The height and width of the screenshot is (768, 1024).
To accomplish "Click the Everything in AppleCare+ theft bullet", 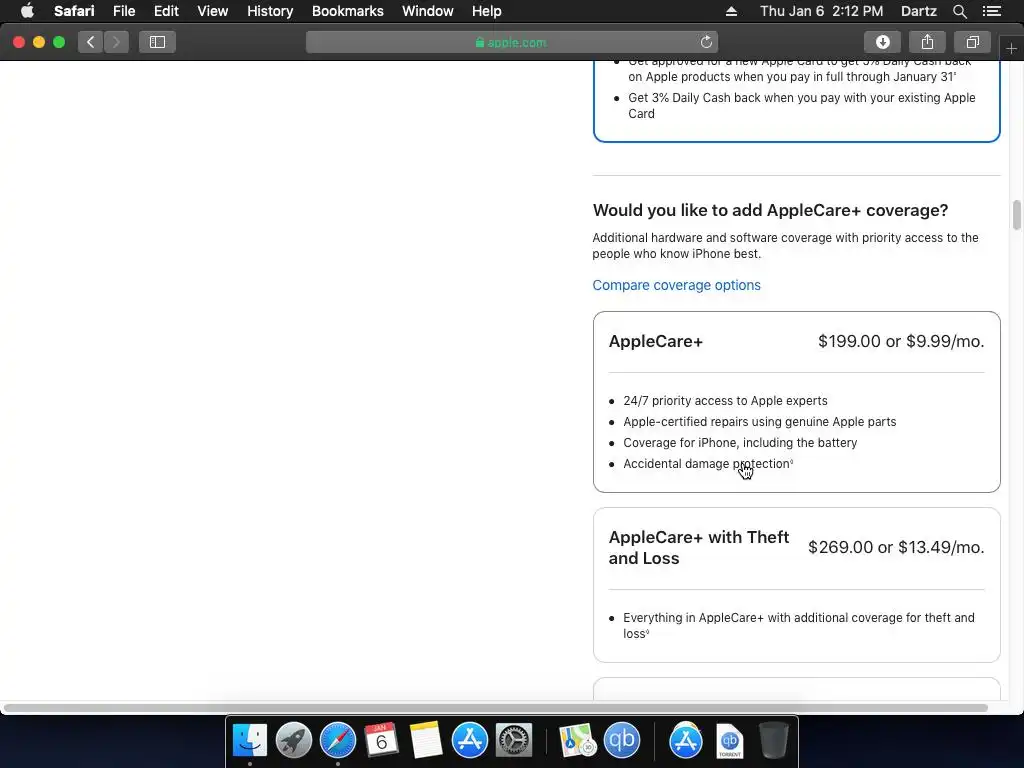I will 799,626.
